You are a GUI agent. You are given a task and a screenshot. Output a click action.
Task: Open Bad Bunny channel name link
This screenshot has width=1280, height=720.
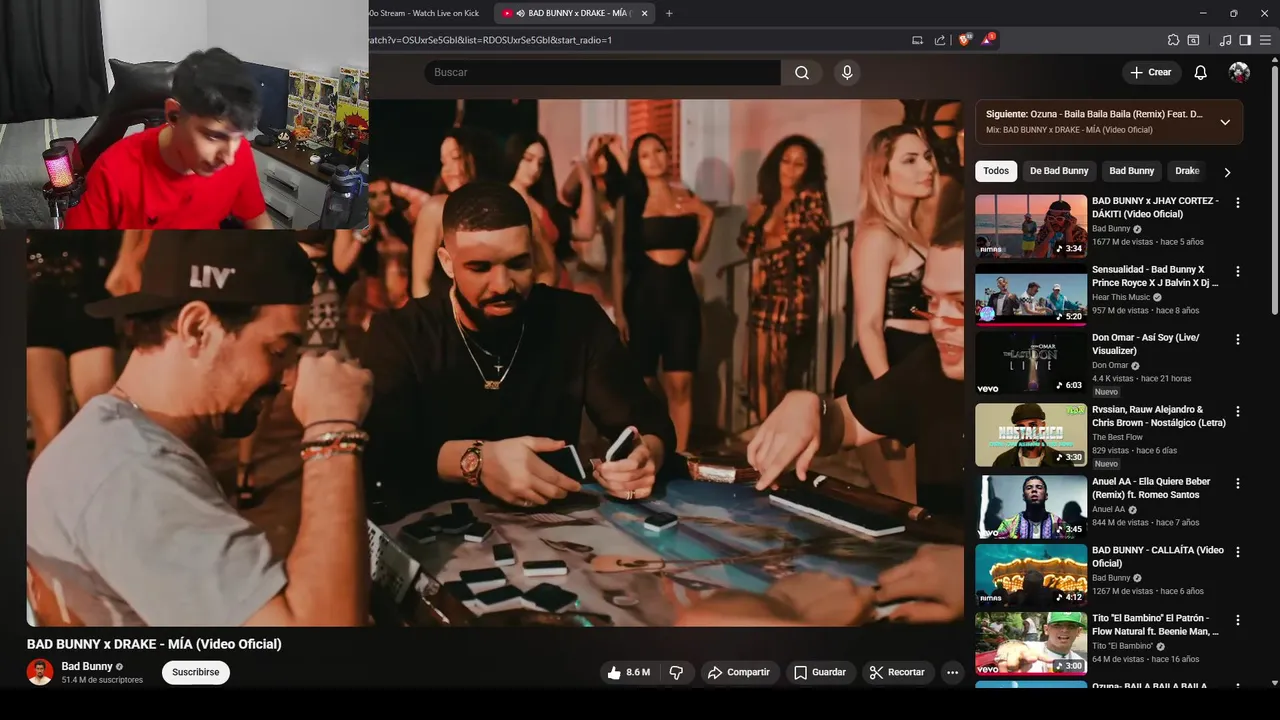tap(87, 666)
